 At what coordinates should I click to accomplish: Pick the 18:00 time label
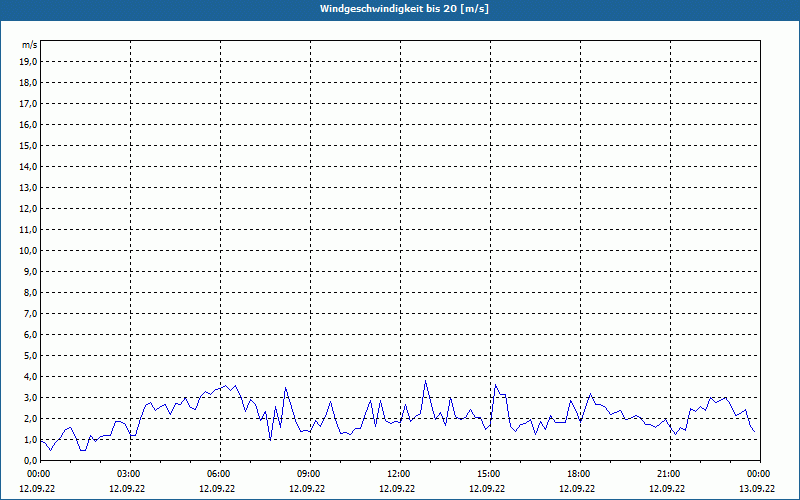tap(580, 474)
